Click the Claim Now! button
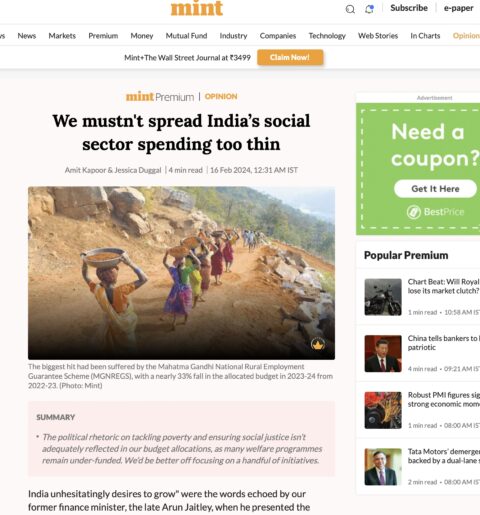The image size is (480, 515). 290,57
